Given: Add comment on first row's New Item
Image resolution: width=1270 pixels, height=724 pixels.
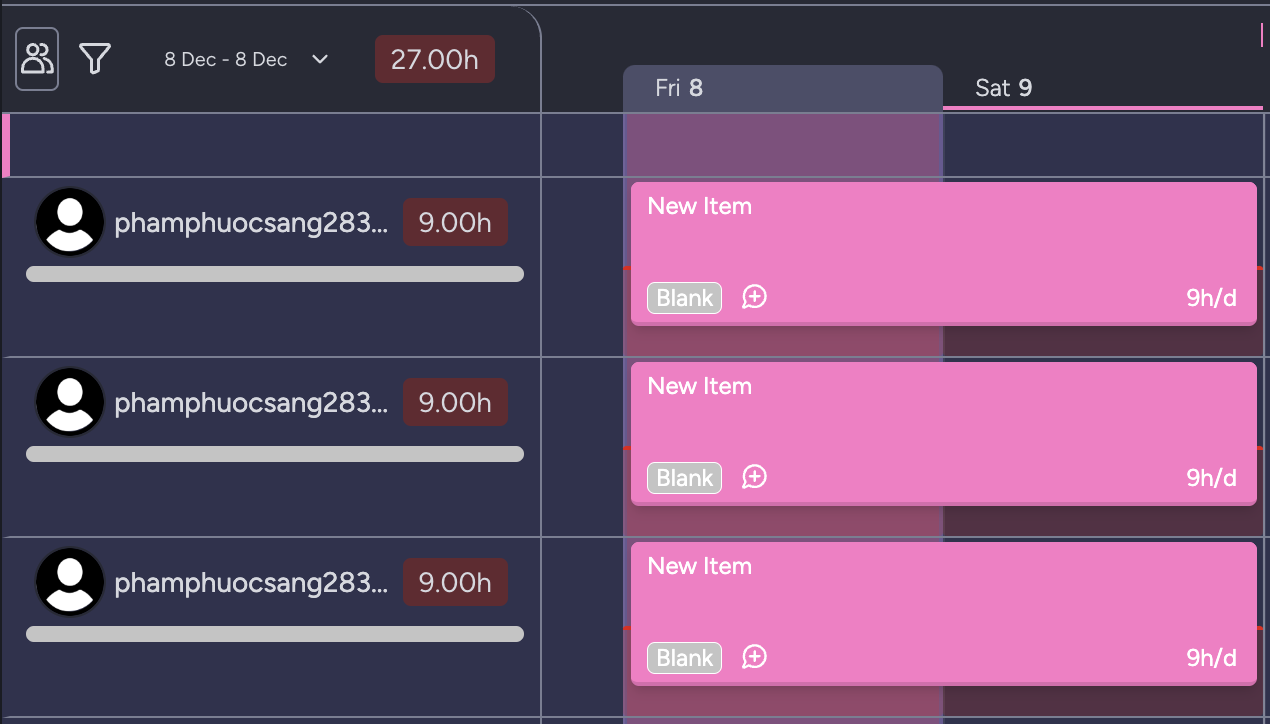Looking at the screenshot, I should coord(754,297).
